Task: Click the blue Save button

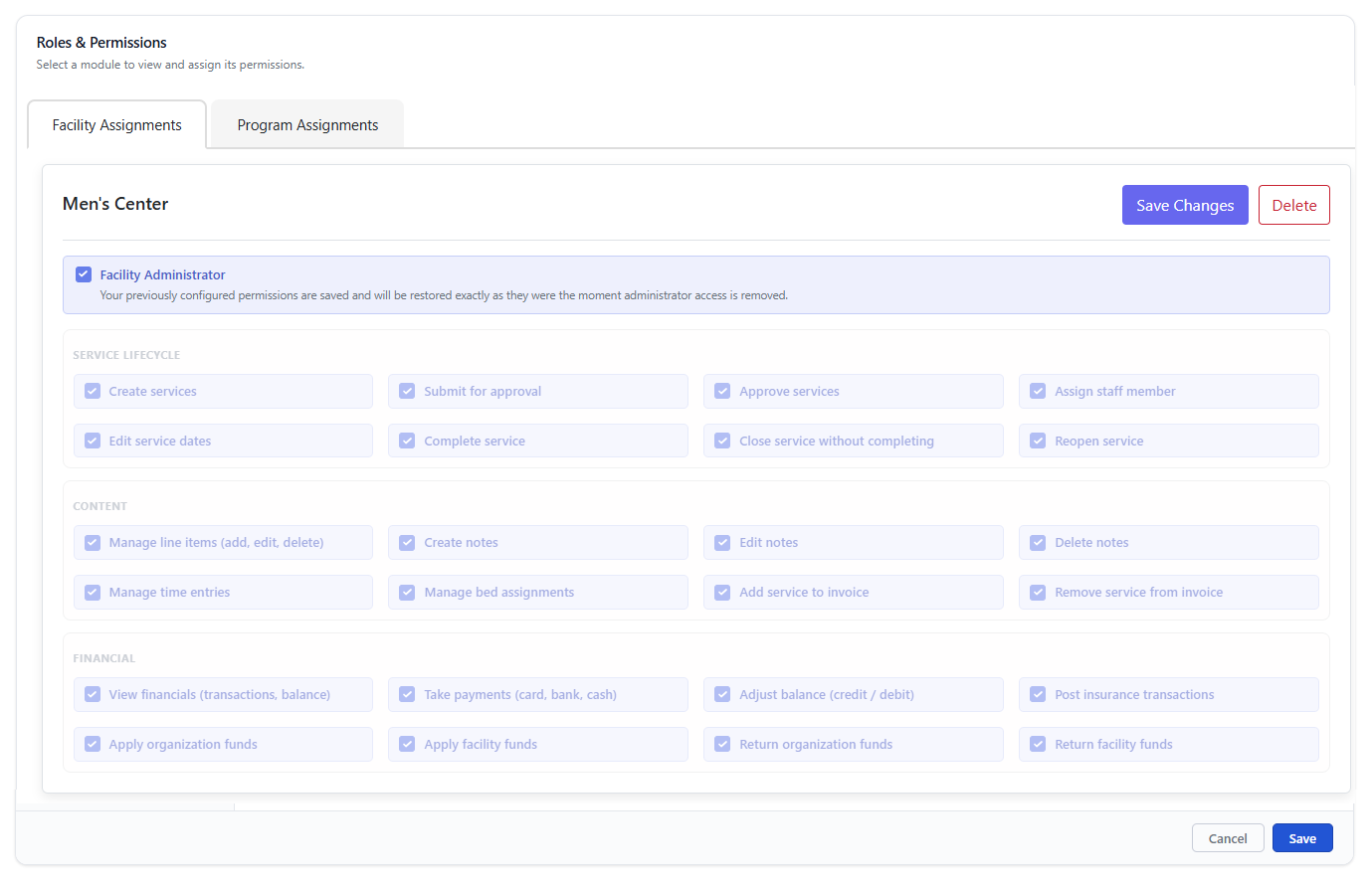Action: click(x=1302, y=838)
